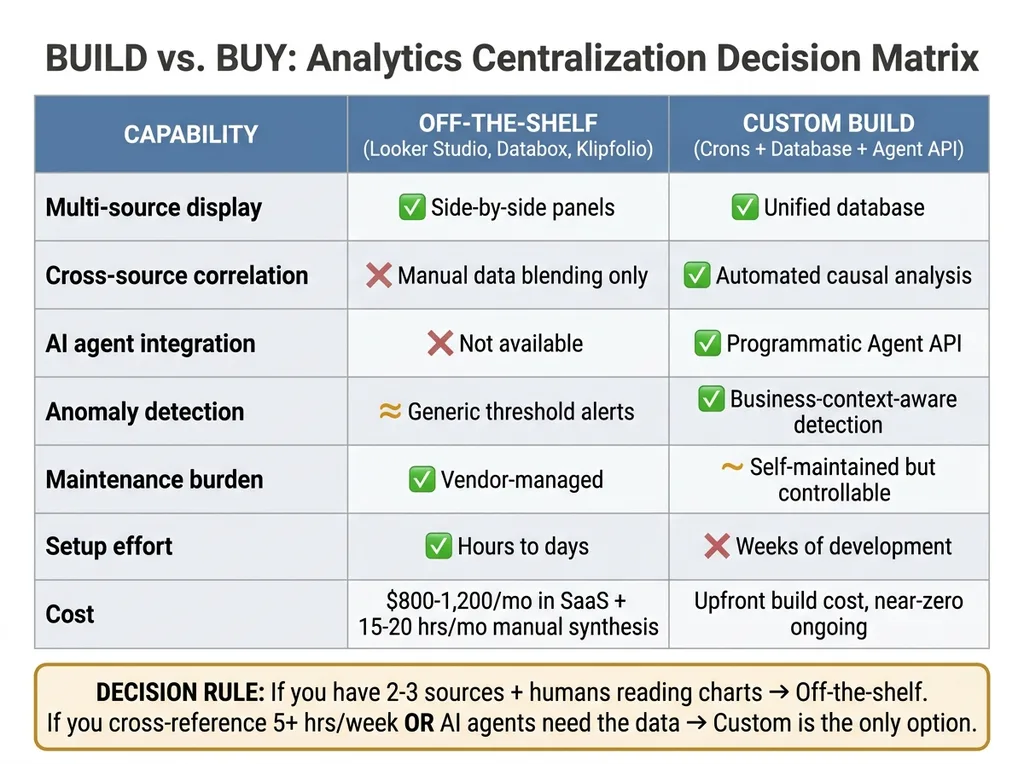Click the red X next to Not available
Screen dimensions: 1024x764
(x=440, y=344)
